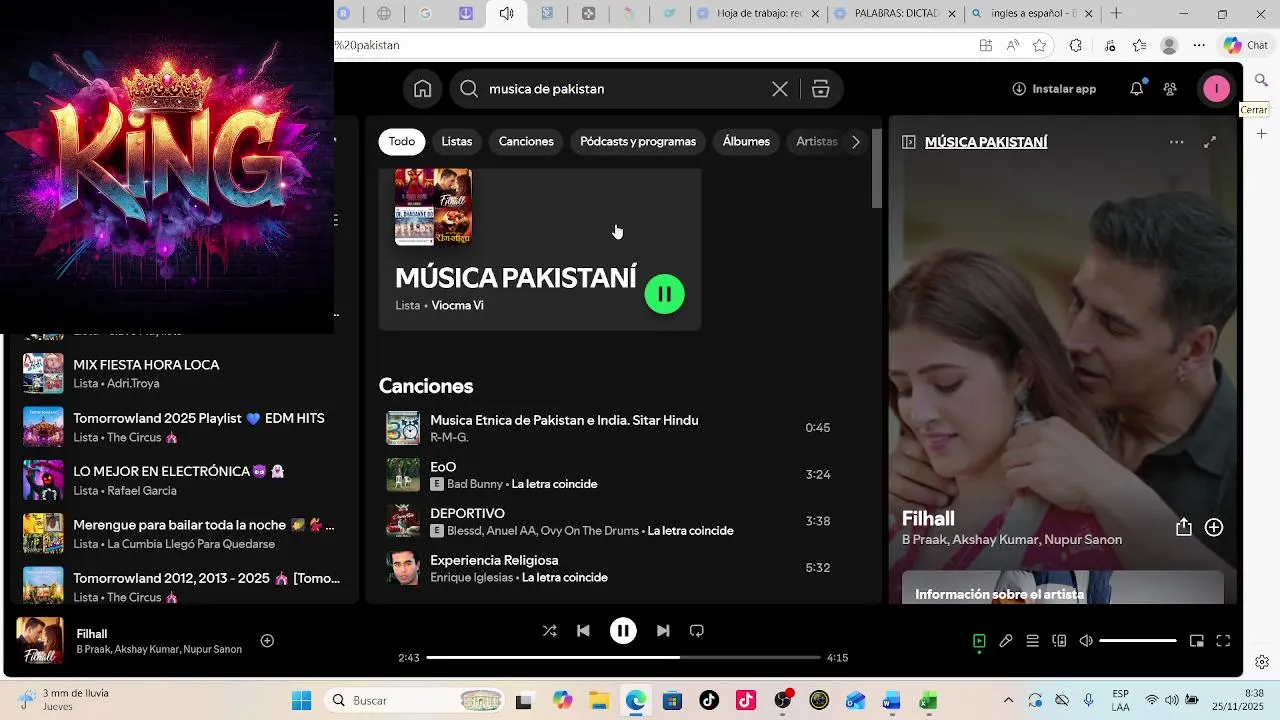Toggle shuffle mode

(x=549, y=631)
